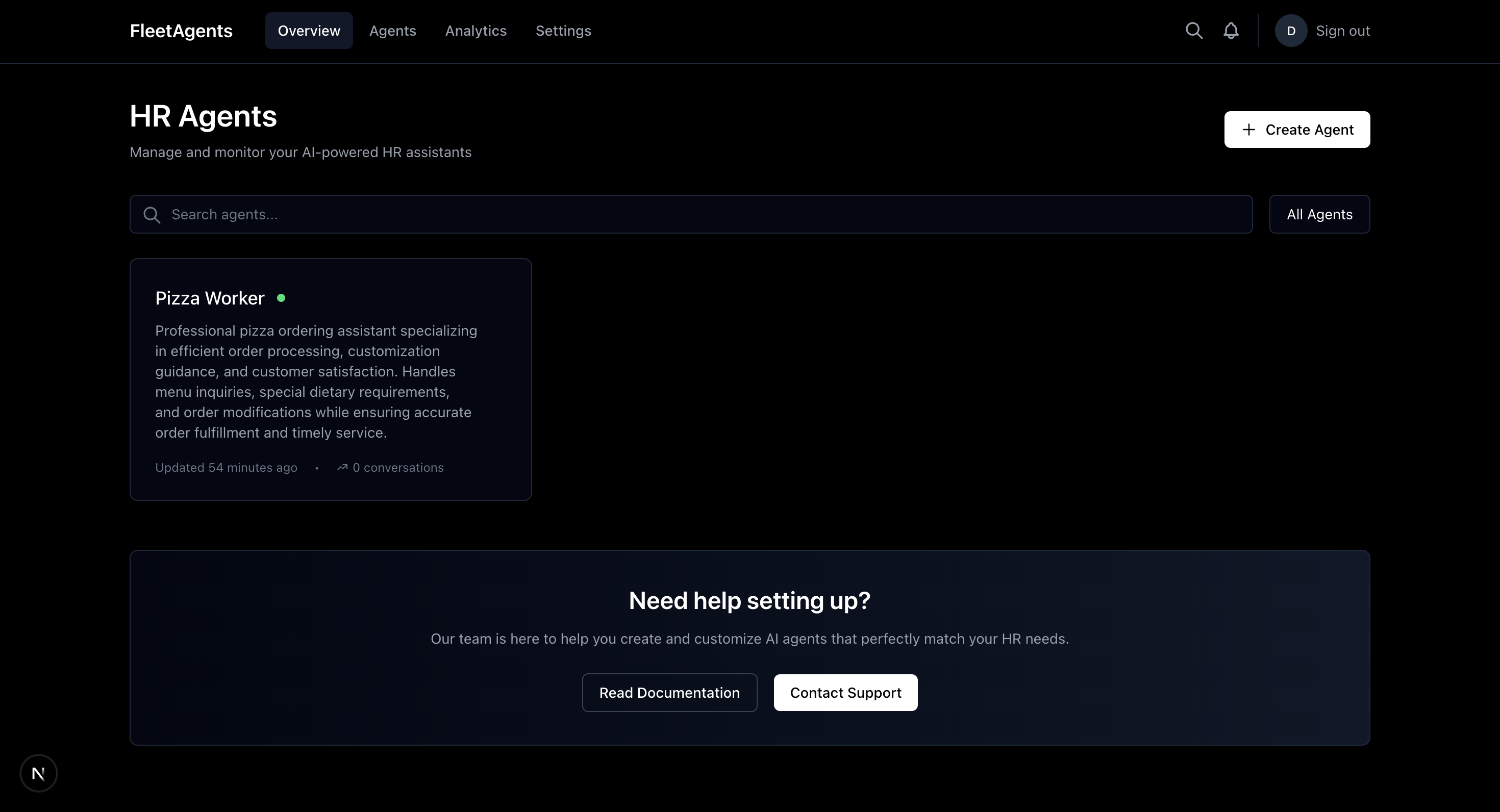Click the user avatar with letter D

pyautogui.click(x=1290, y=31)
